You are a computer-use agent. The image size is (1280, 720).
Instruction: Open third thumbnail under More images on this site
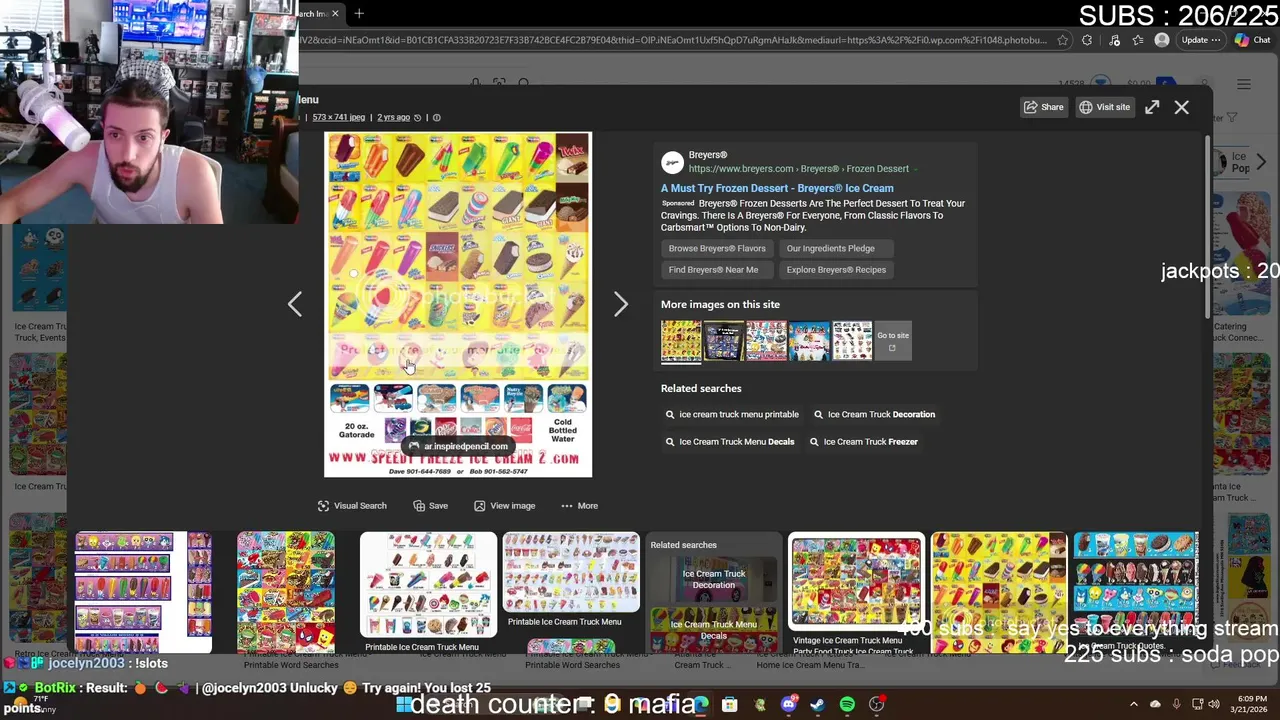pos(767,341)
